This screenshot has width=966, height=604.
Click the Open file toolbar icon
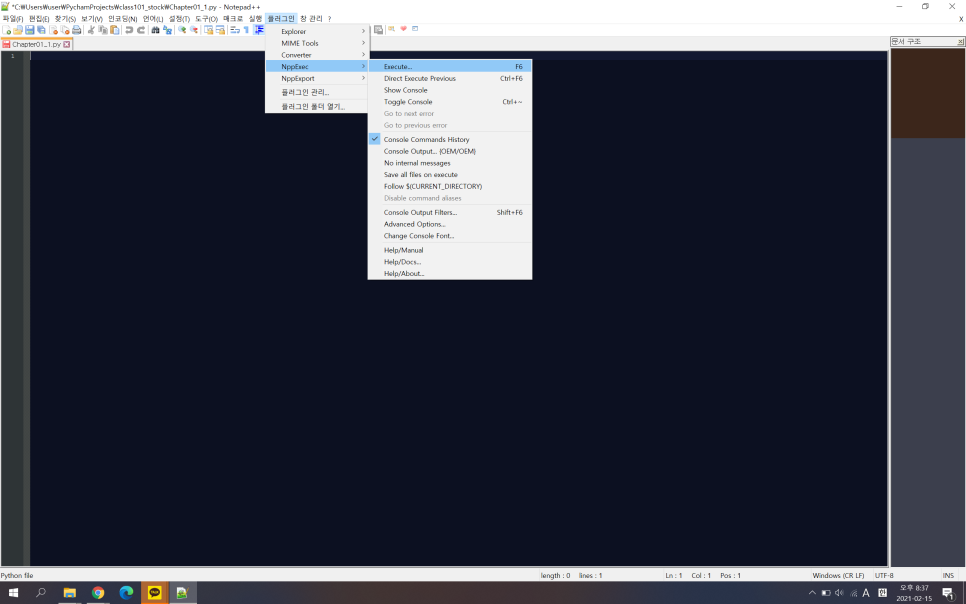coord(18,30)
